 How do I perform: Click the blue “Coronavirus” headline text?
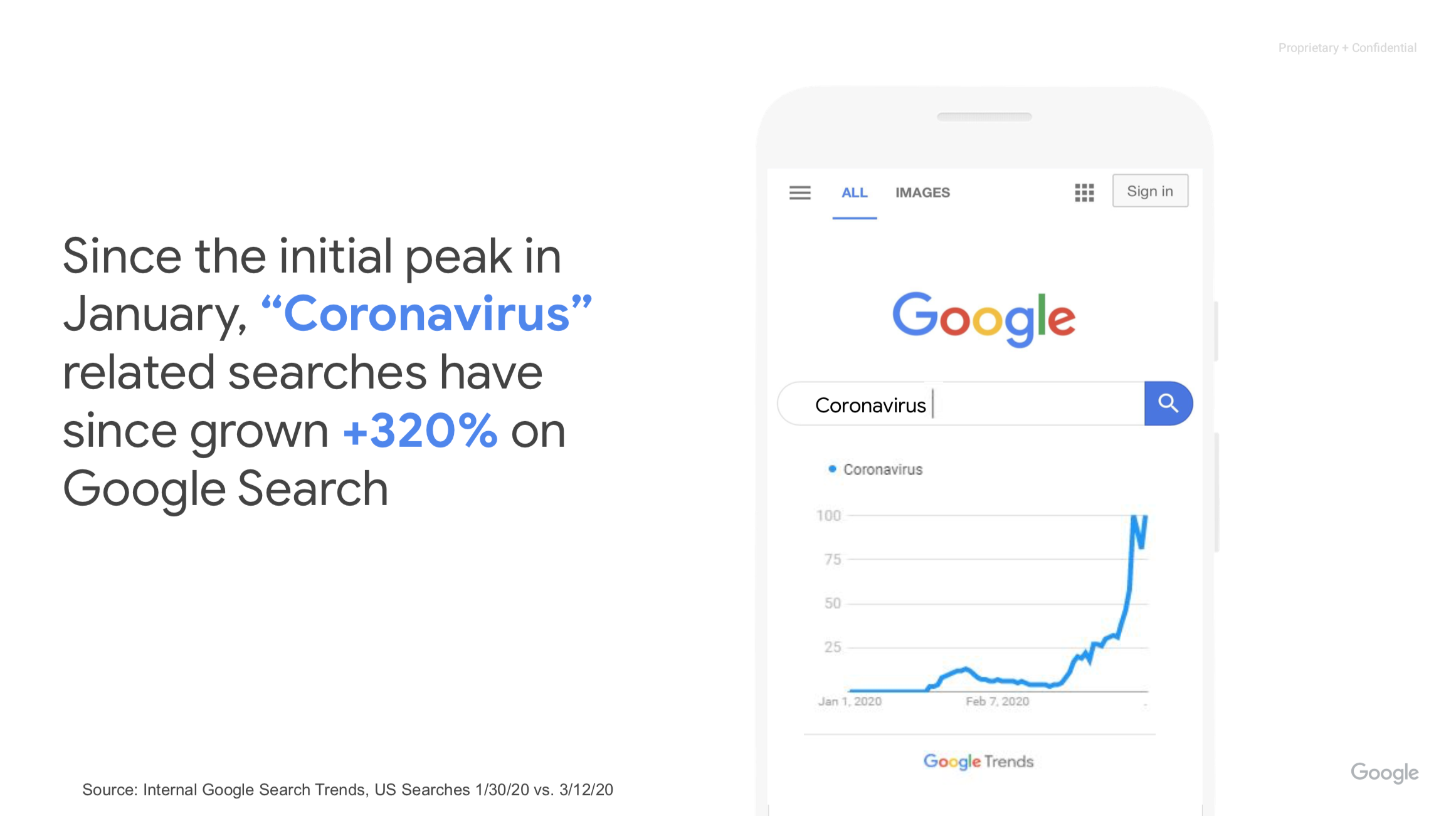click(426, 313)
